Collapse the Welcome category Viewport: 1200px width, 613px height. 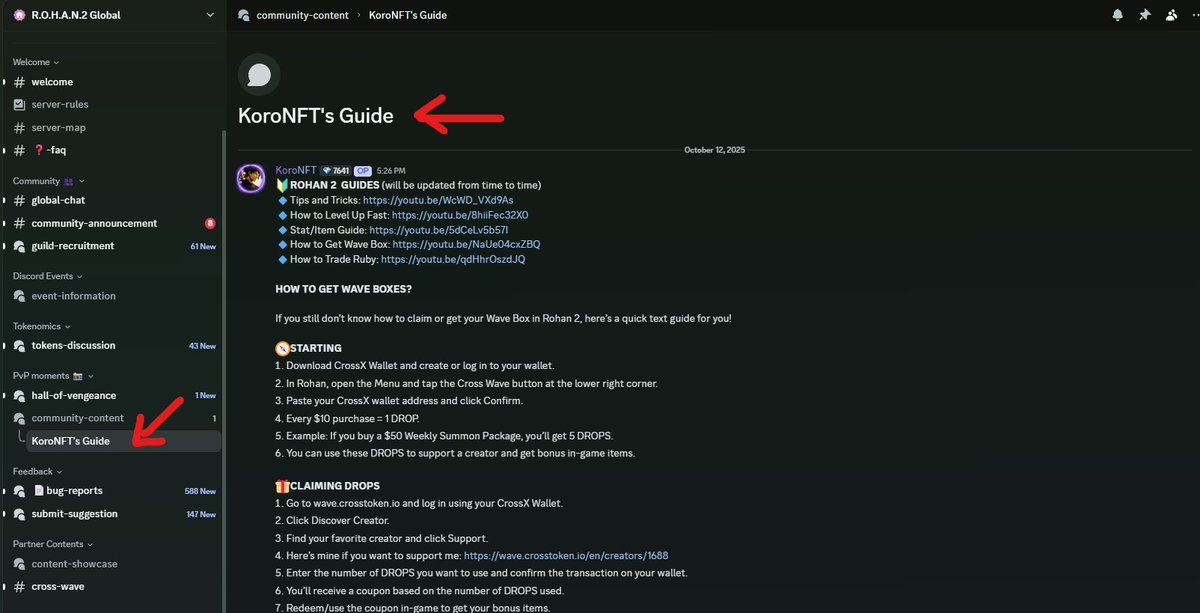click(36, 62)
